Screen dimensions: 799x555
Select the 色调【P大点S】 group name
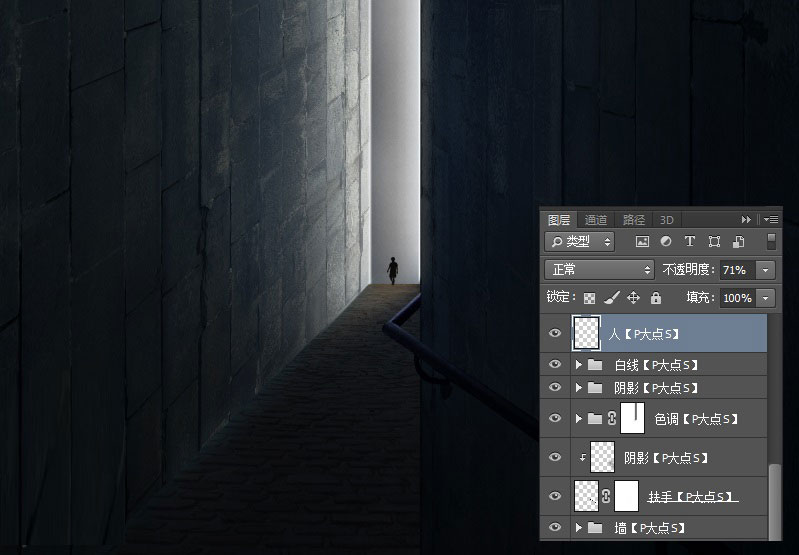tap(696, 419)
